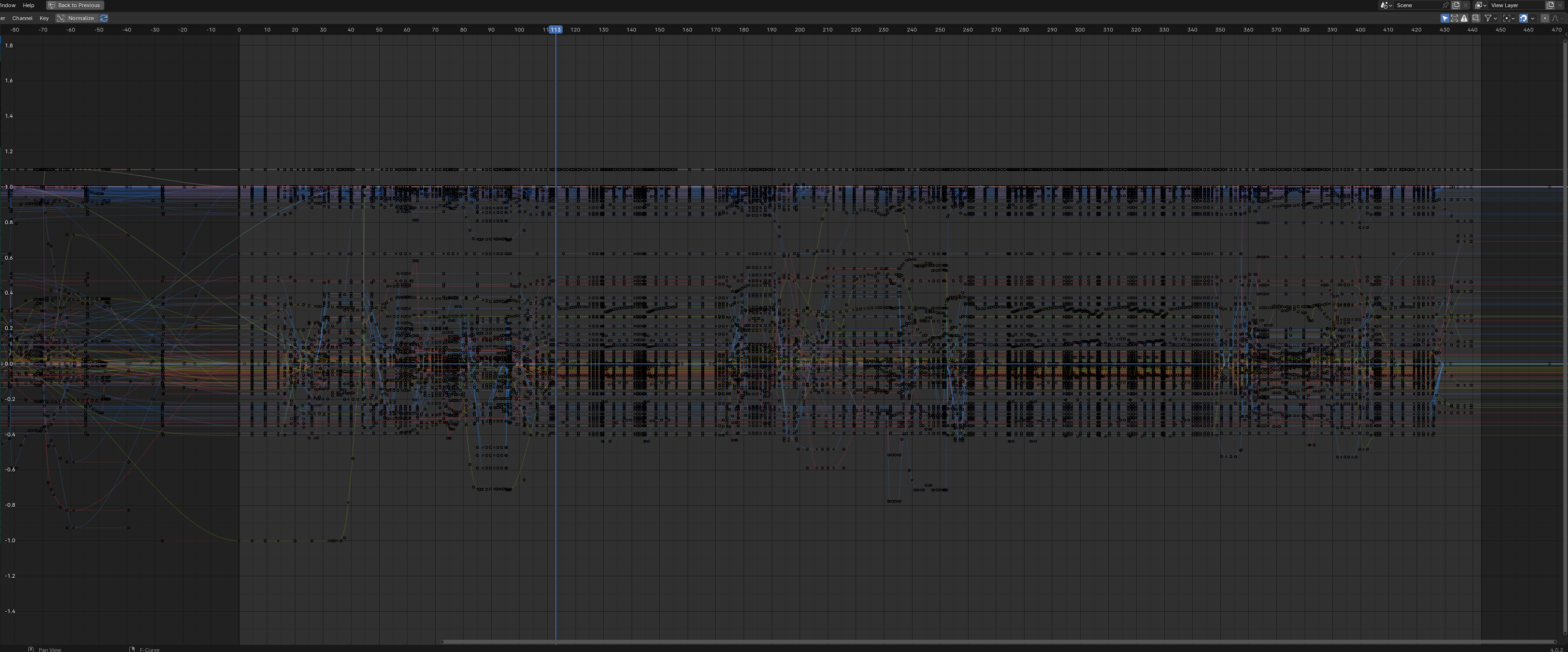
Task: Click new scene copy icon
Action: click(1455, 5)
